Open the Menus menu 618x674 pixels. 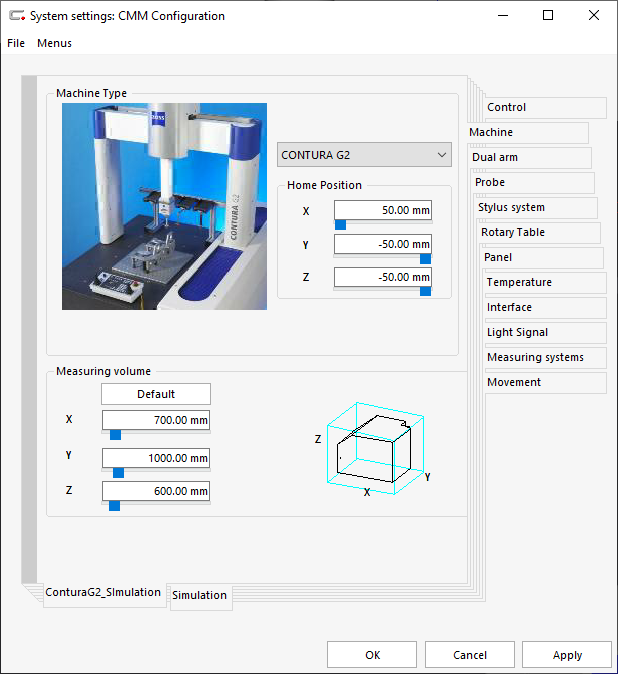[54, 43]
